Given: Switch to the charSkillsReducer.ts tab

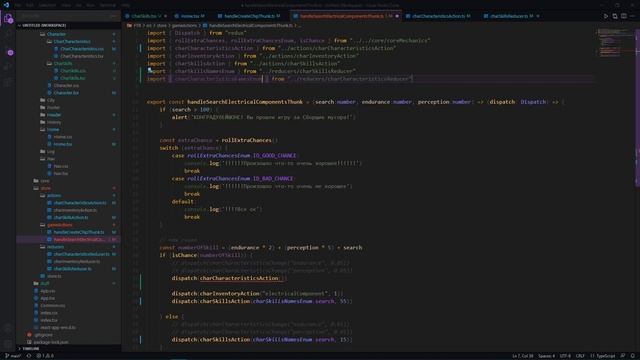Looking at the screenshot, I should click(509, 16).
